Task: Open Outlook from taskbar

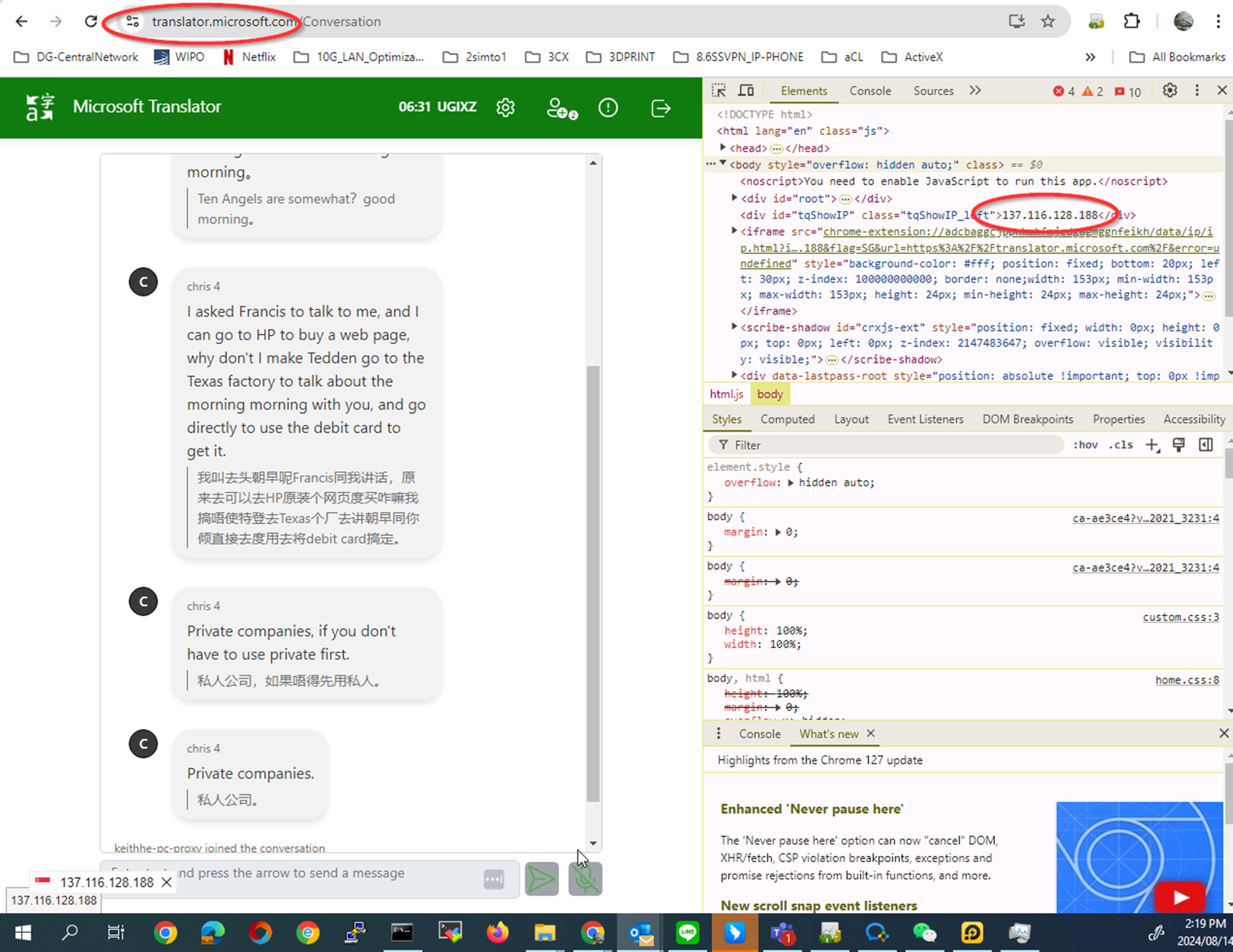Action: pyautogui.click(x=640, y=932)
